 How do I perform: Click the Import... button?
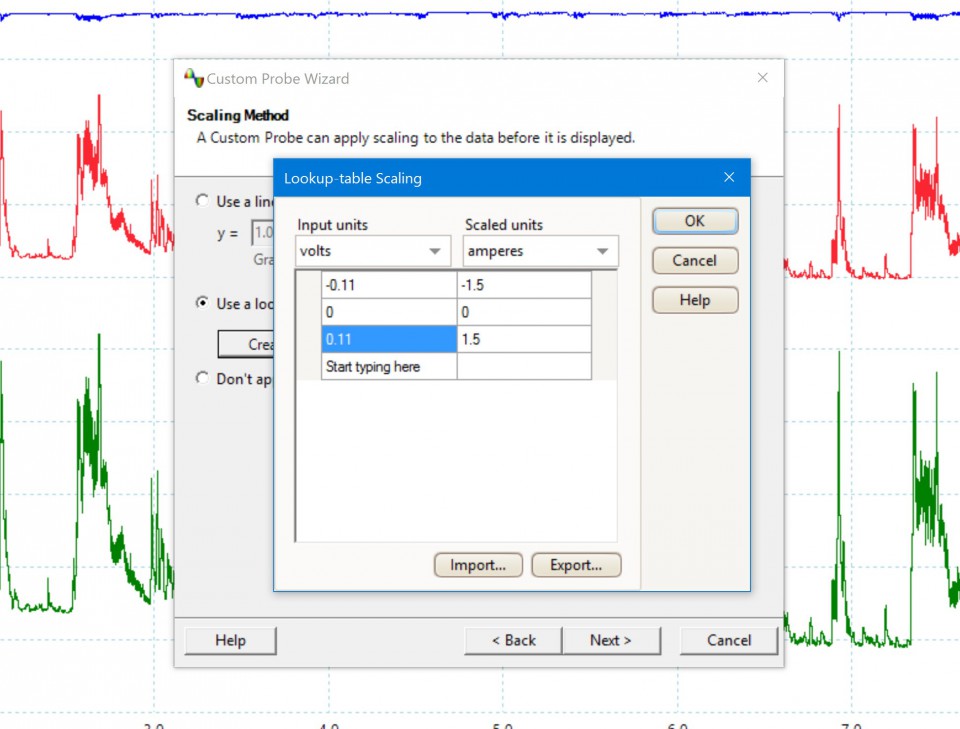point(477,565)
